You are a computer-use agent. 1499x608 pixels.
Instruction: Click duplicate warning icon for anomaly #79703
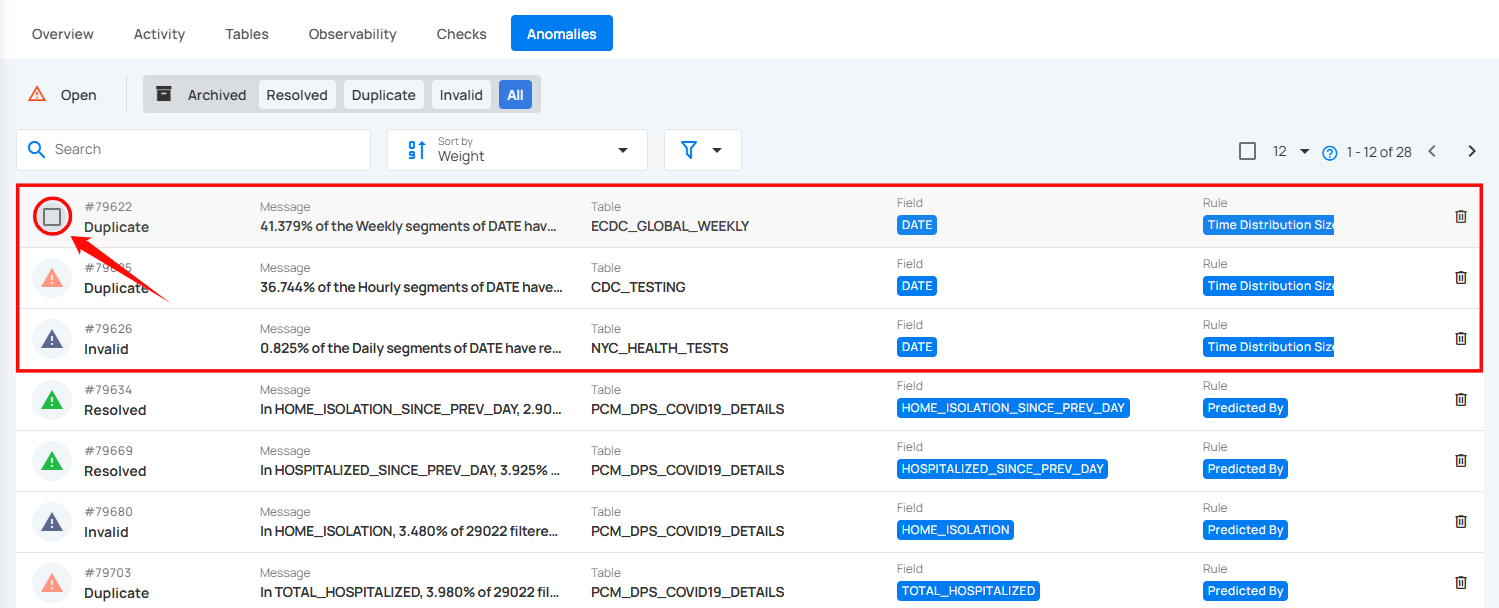pos(52,583)
